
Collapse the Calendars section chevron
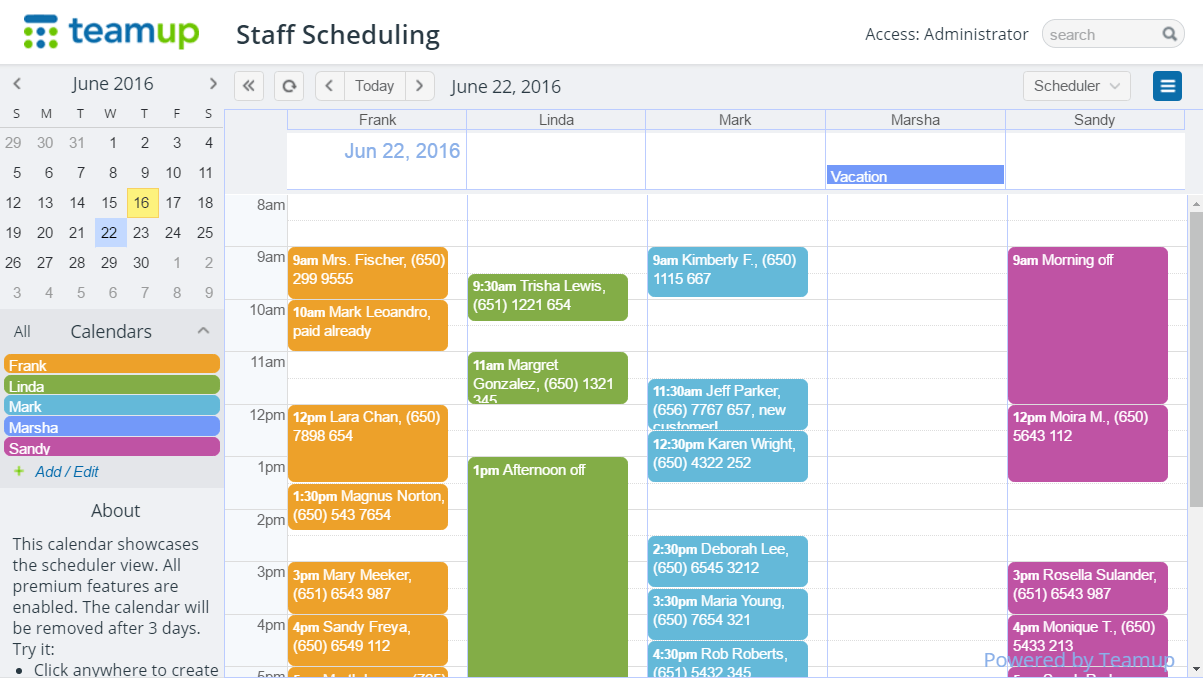point(203,331)
